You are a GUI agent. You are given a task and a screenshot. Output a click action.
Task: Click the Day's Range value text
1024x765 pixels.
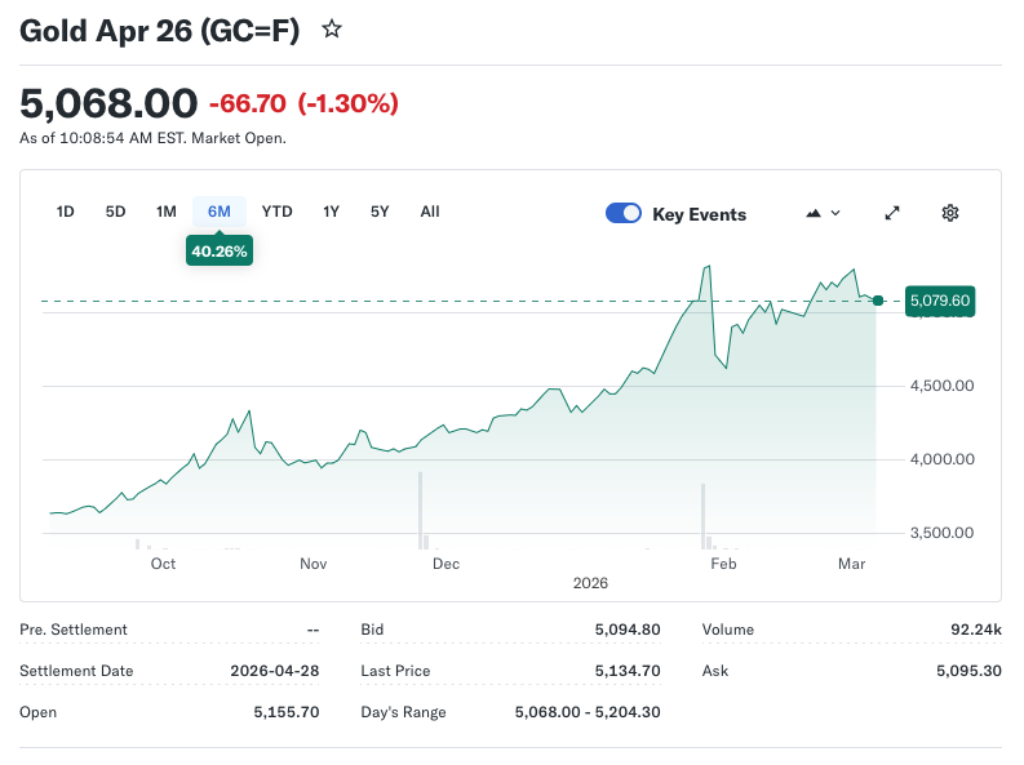(587, 712)
